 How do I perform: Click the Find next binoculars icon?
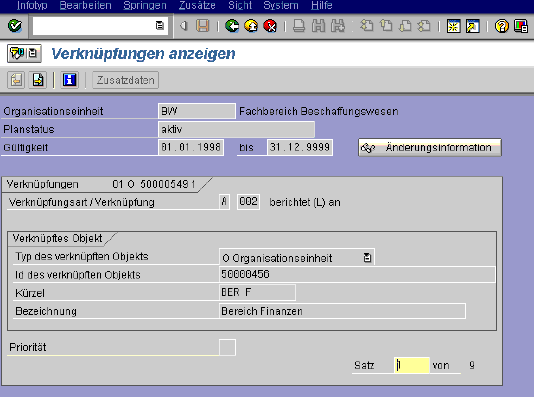[338, 26]
